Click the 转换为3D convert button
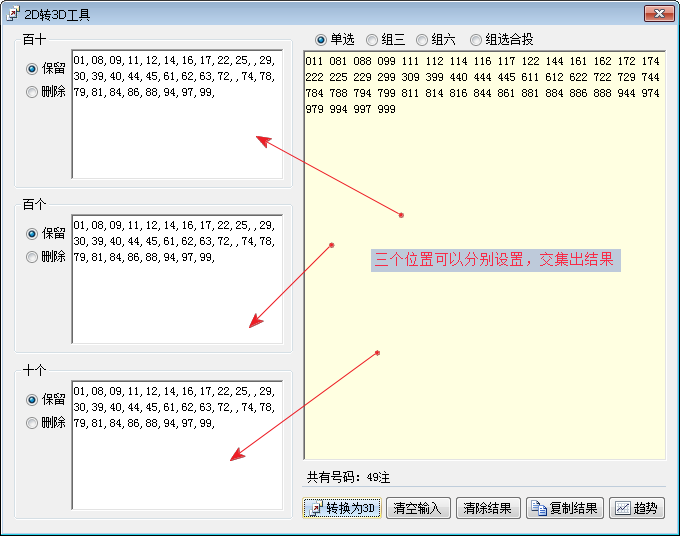The width and height of the screenshot is (680, 536). 342,508
